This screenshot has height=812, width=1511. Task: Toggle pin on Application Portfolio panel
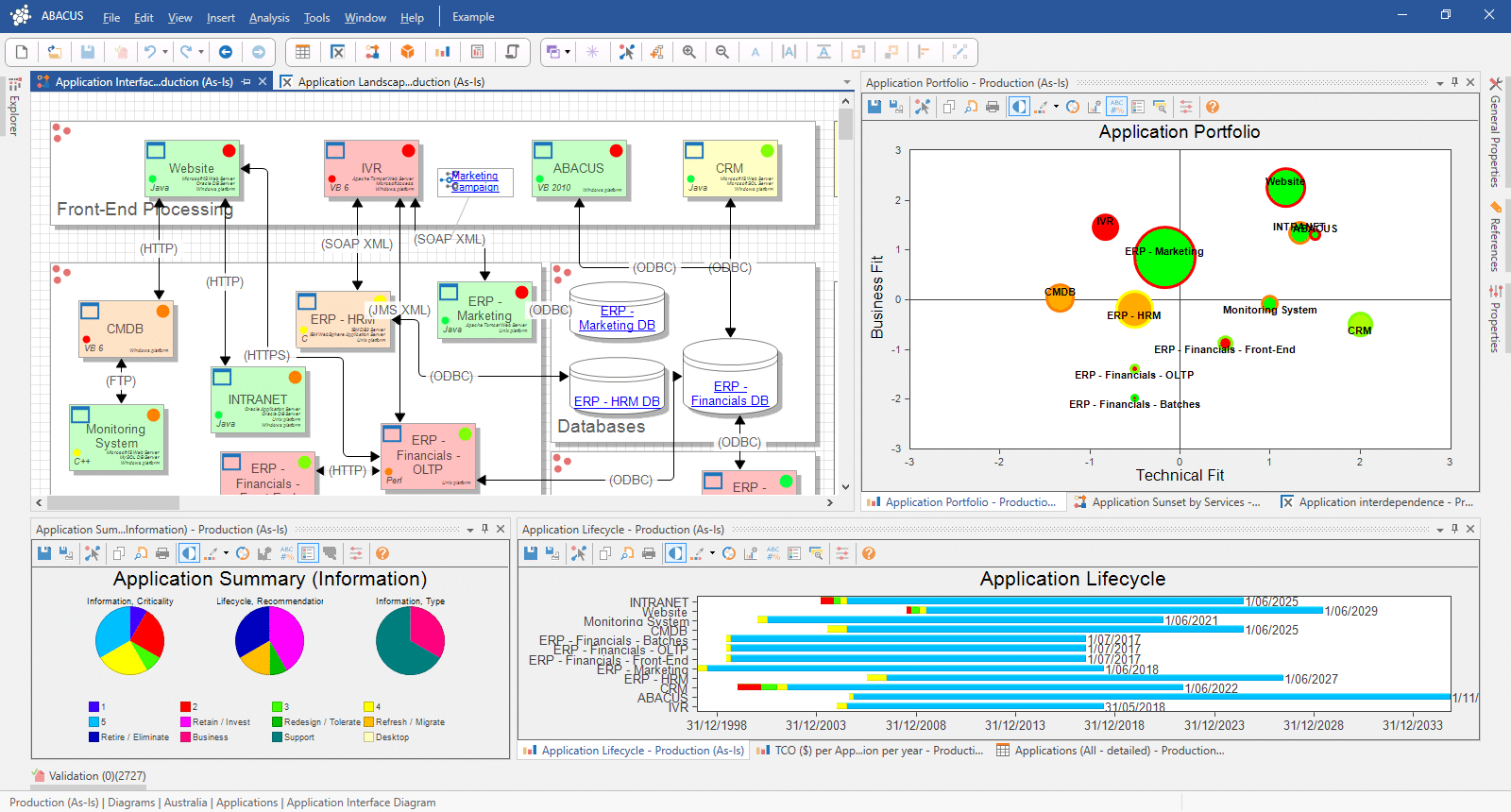[1454, 82]
